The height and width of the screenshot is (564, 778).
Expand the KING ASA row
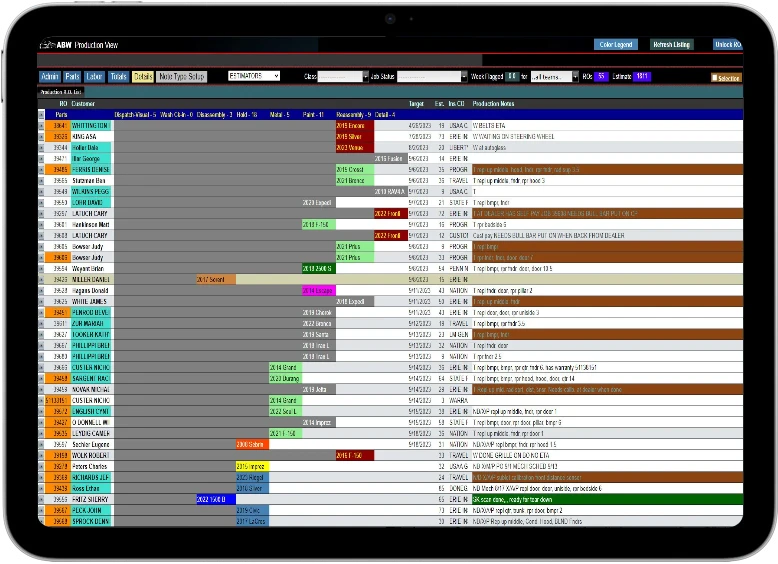coord(42,137)
